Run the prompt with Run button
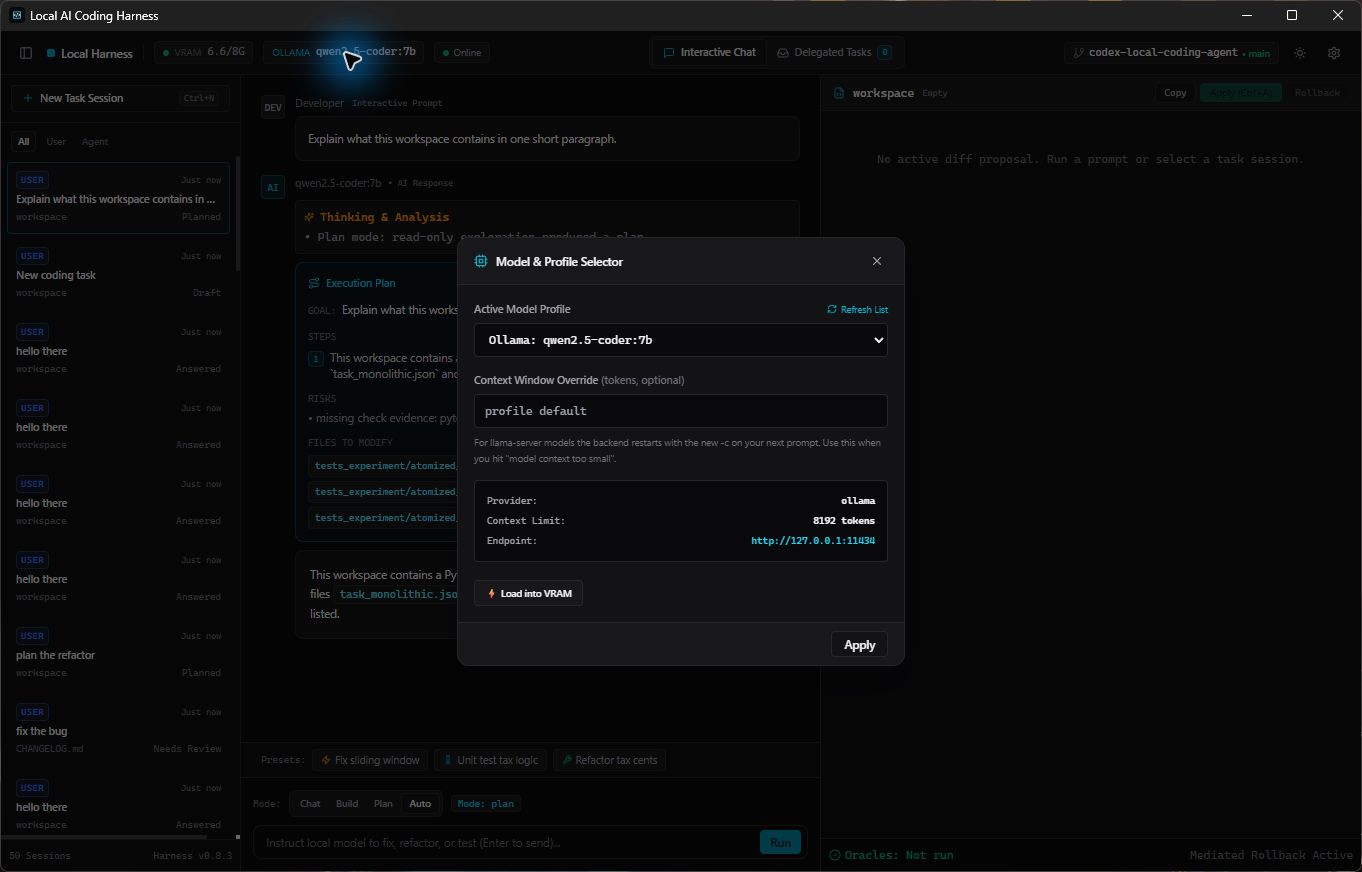This screenshot has height=872, width=1362. (x=780, y=843)
